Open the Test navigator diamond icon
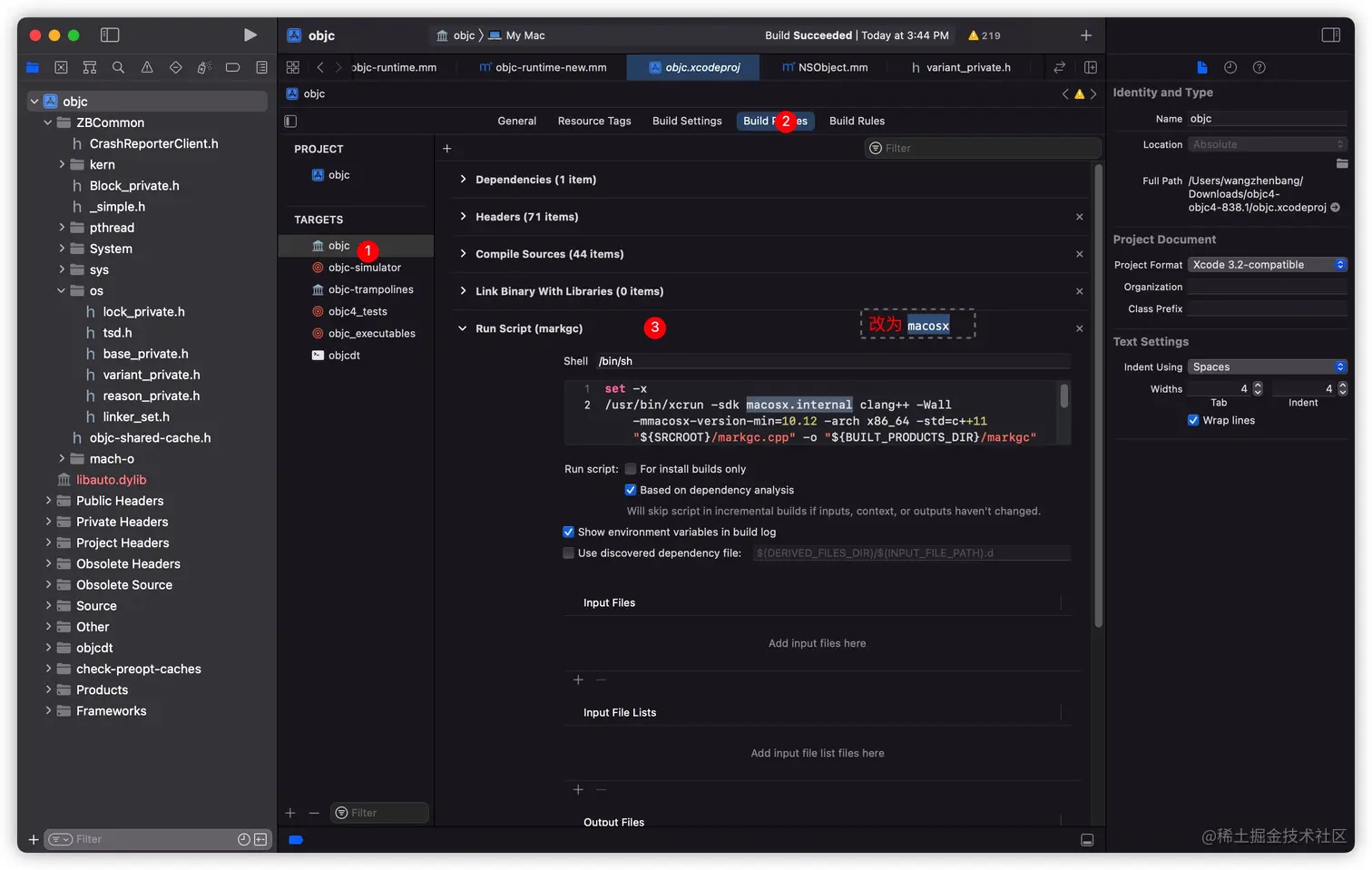1372x870 pixels. point(176,67)
